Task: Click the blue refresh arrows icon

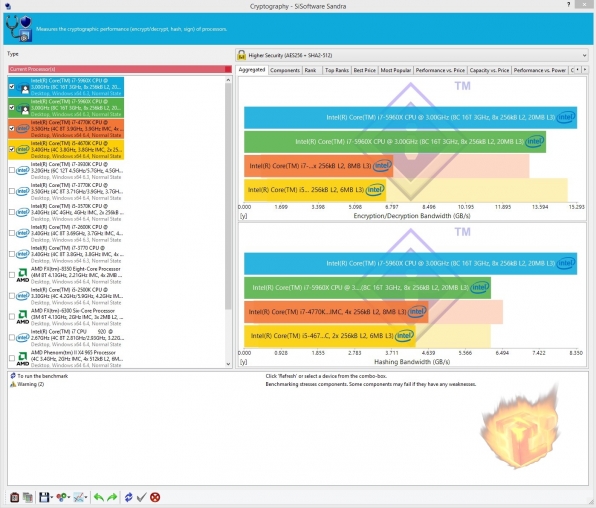Action: [x=128, y=497]
